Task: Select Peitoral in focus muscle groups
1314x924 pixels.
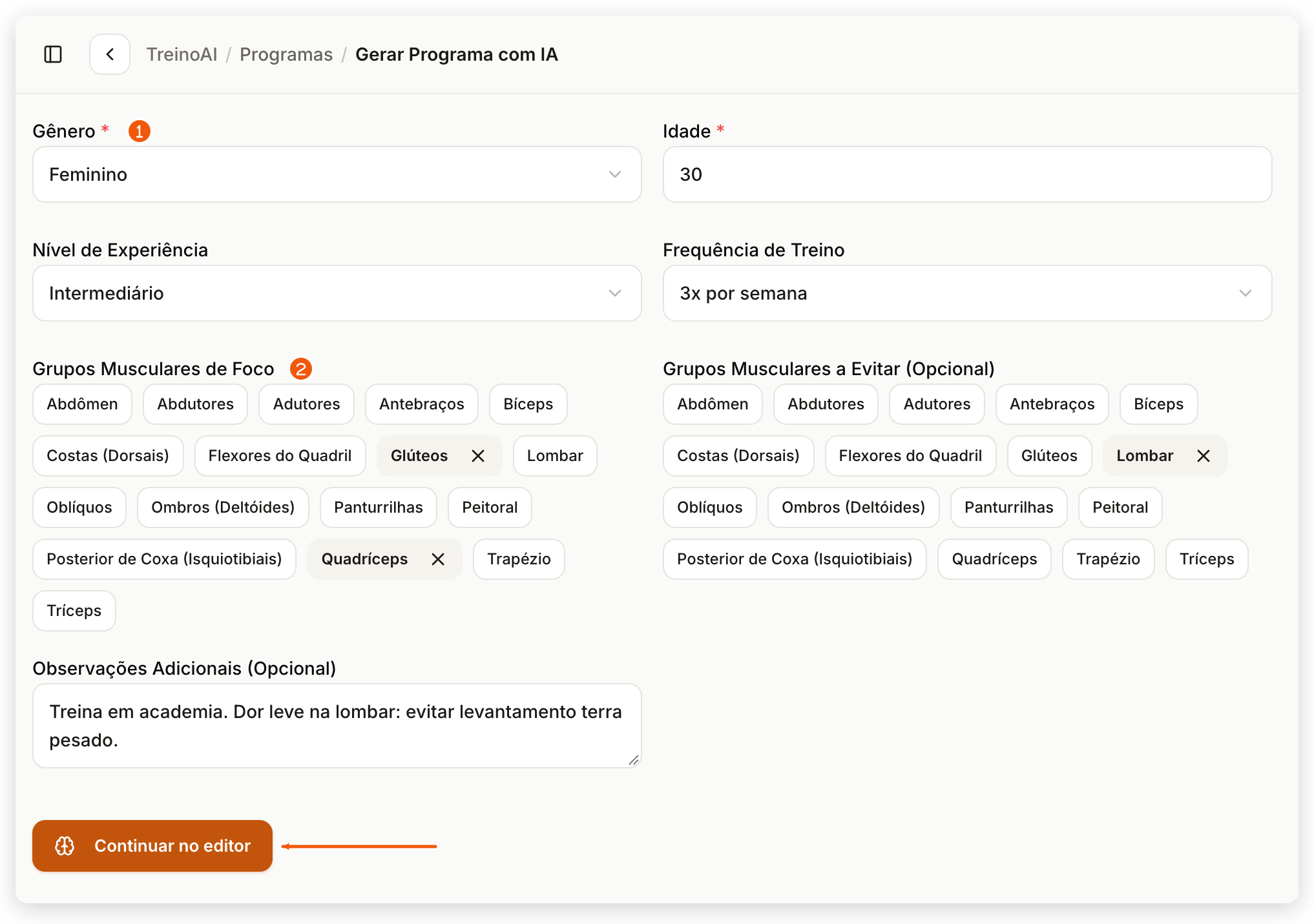Action: point(490,508)
